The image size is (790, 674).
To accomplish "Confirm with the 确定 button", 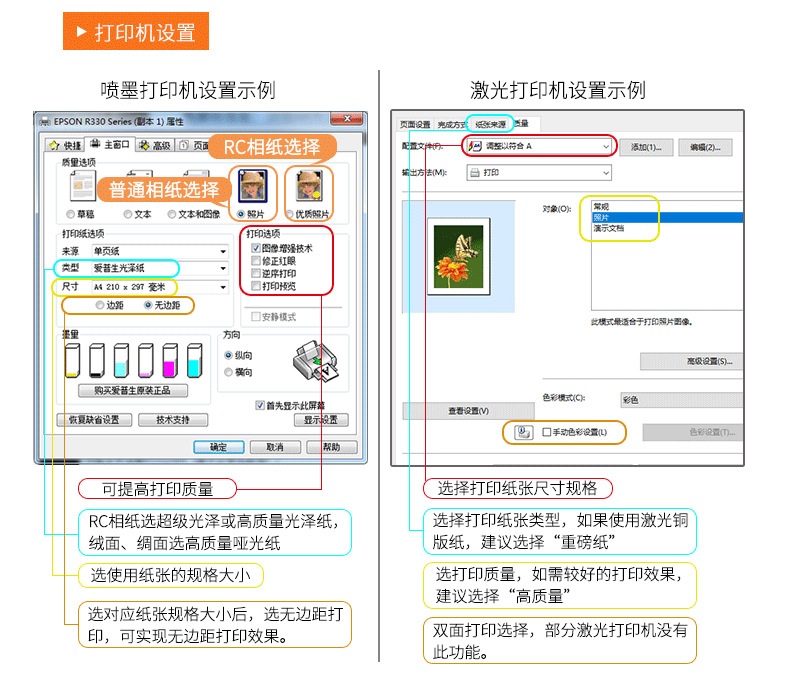I will [x=219, y=447].
